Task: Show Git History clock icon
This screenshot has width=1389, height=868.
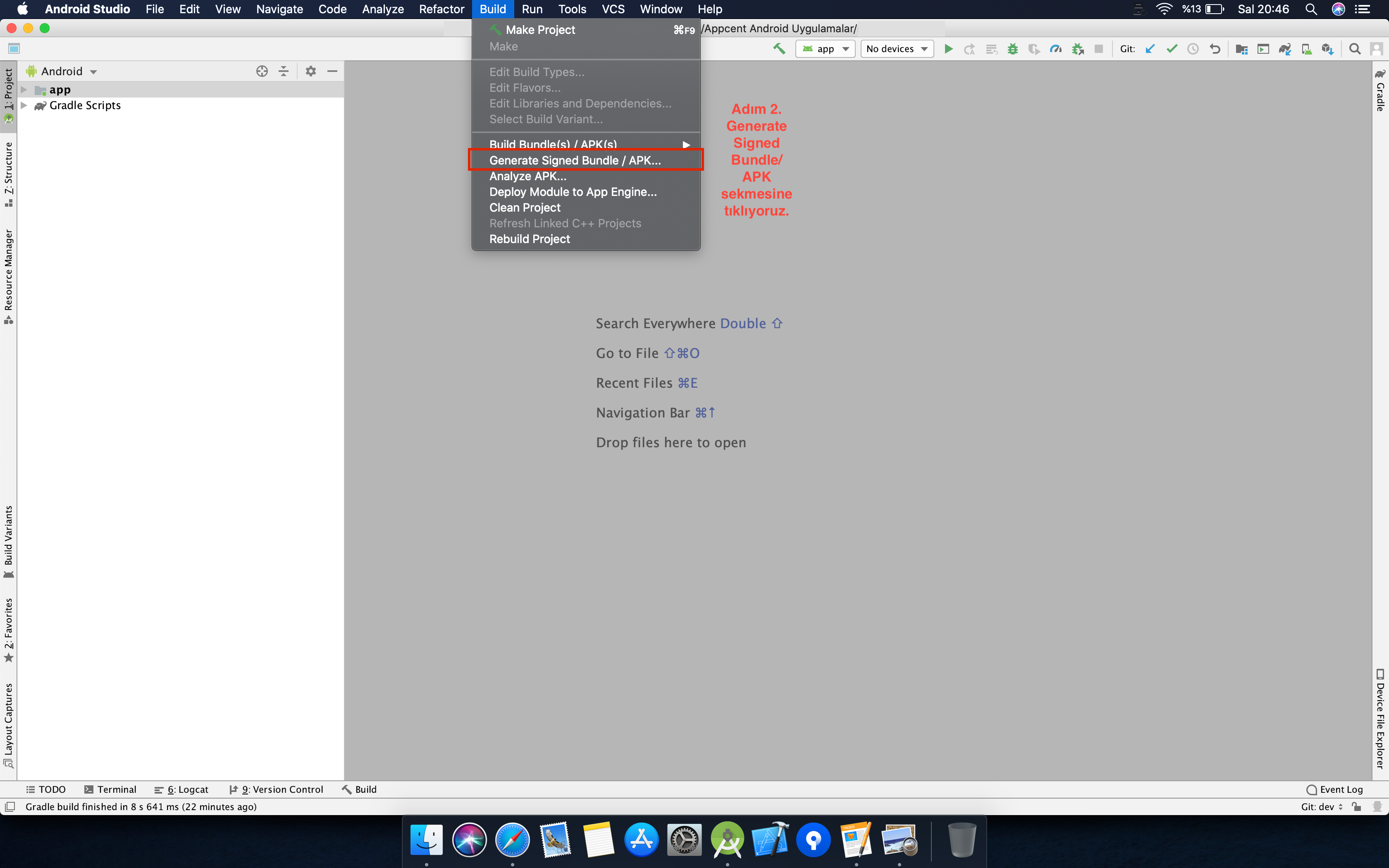Action: (x=1193, y=49)
